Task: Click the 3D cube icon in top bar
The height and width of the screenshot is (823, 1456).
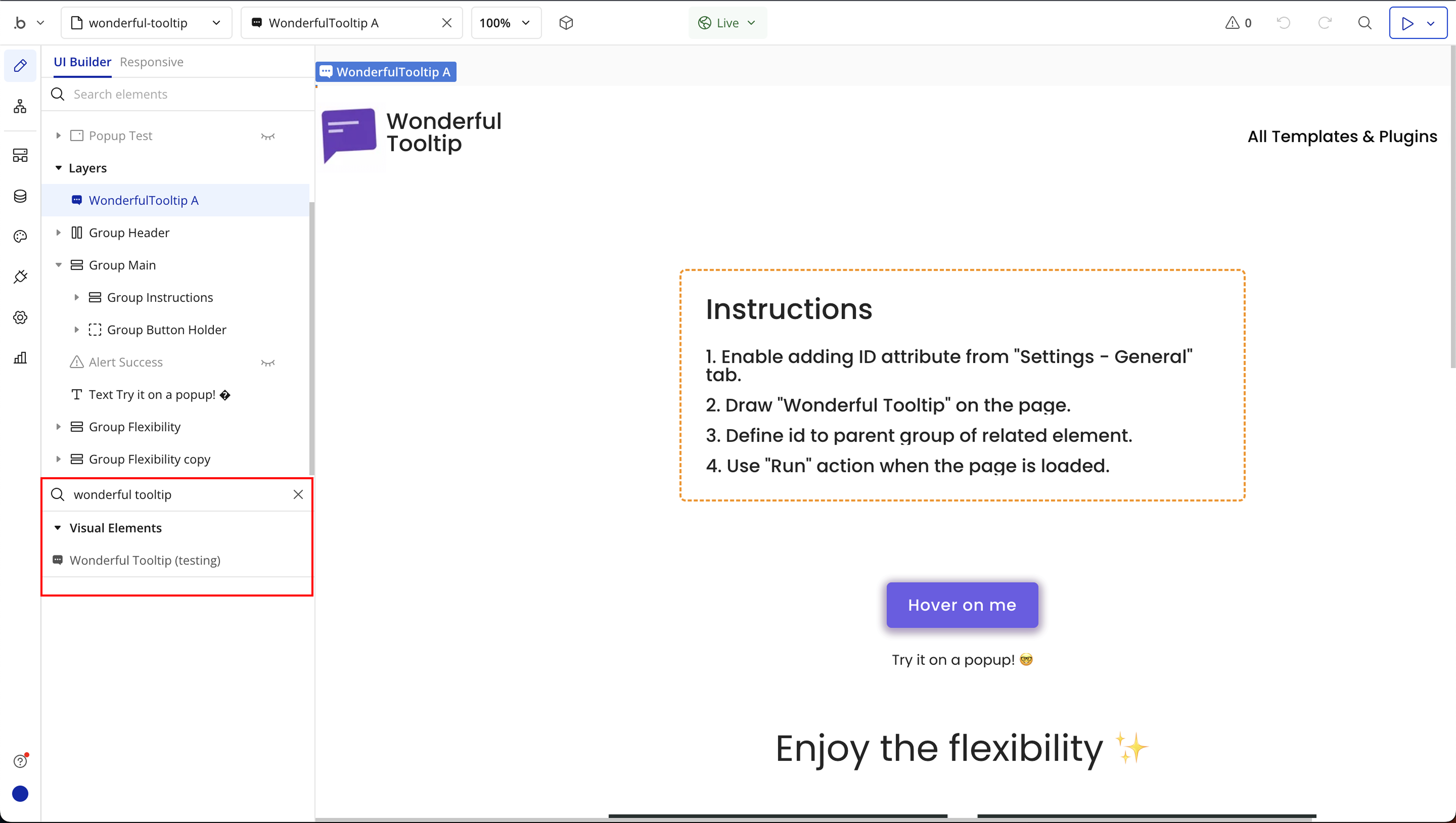Action: [566, 23]
